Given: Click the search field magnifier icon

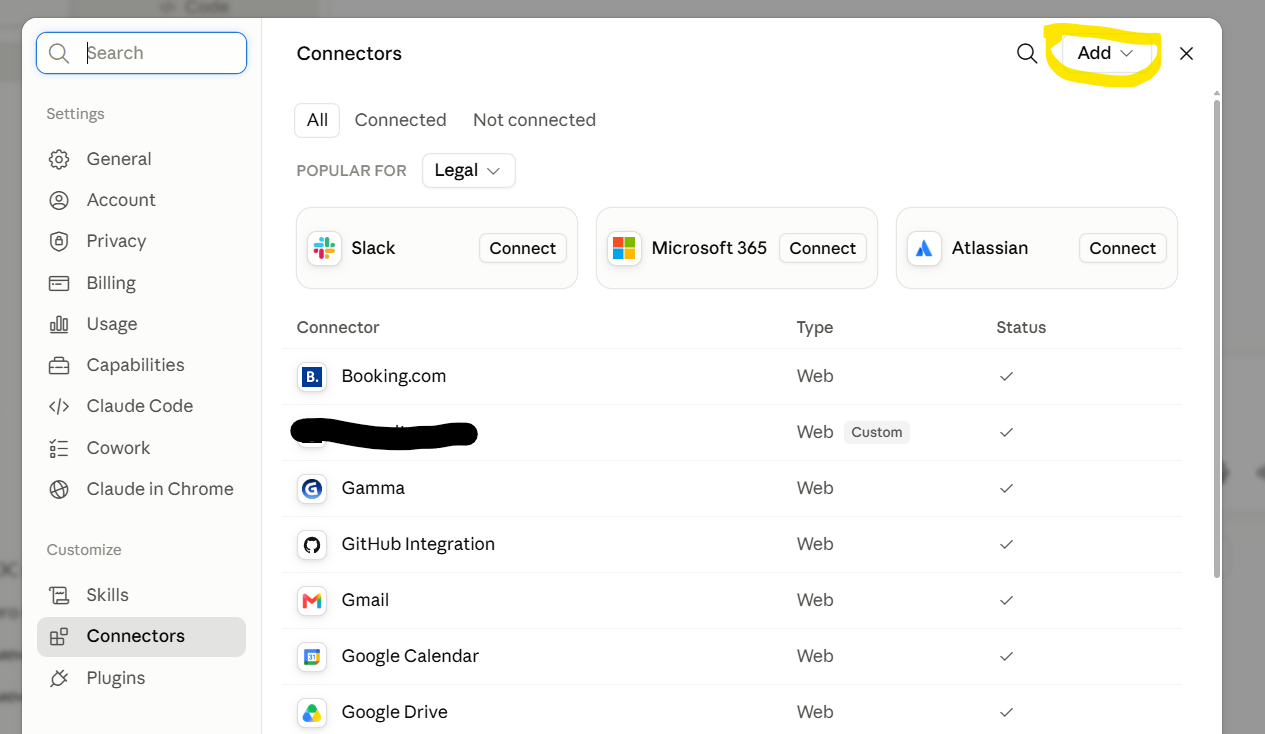Looking at the screenshot, I should click(59, 53).
